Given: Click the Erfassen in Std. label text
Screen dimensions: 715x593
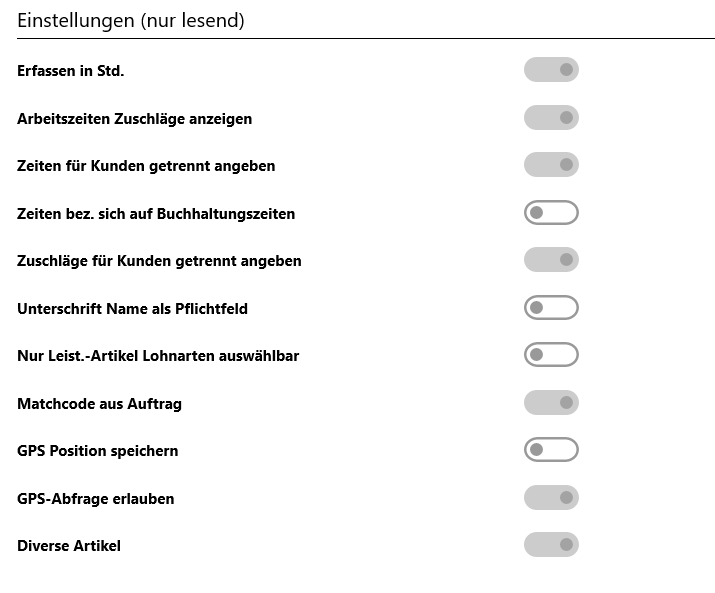Looking at the screenshot, I should [x=71, y=71].
